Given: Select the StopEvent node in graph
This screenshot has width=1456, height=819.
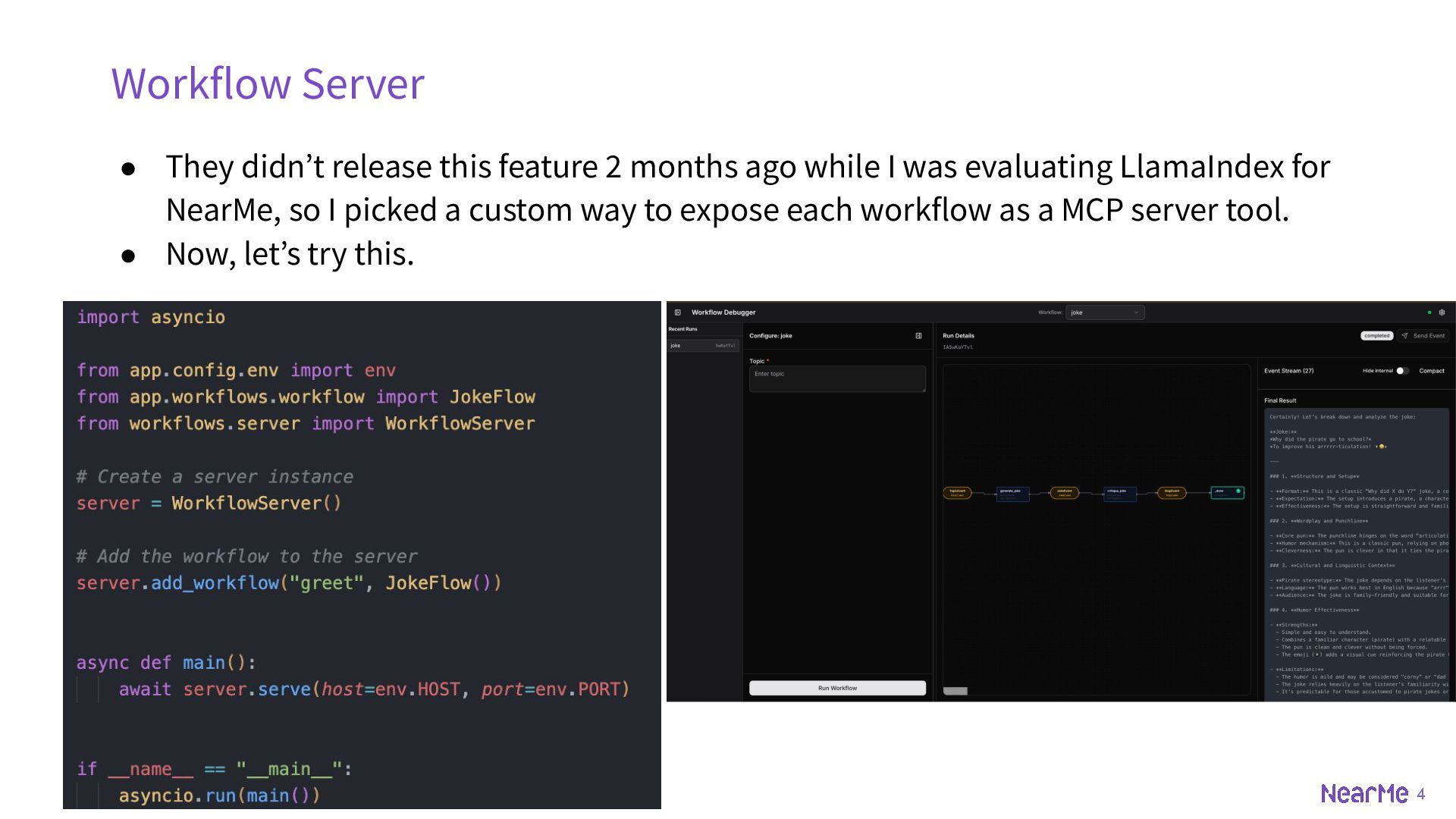Looking at the screenshot, I should coord(1172,493).
